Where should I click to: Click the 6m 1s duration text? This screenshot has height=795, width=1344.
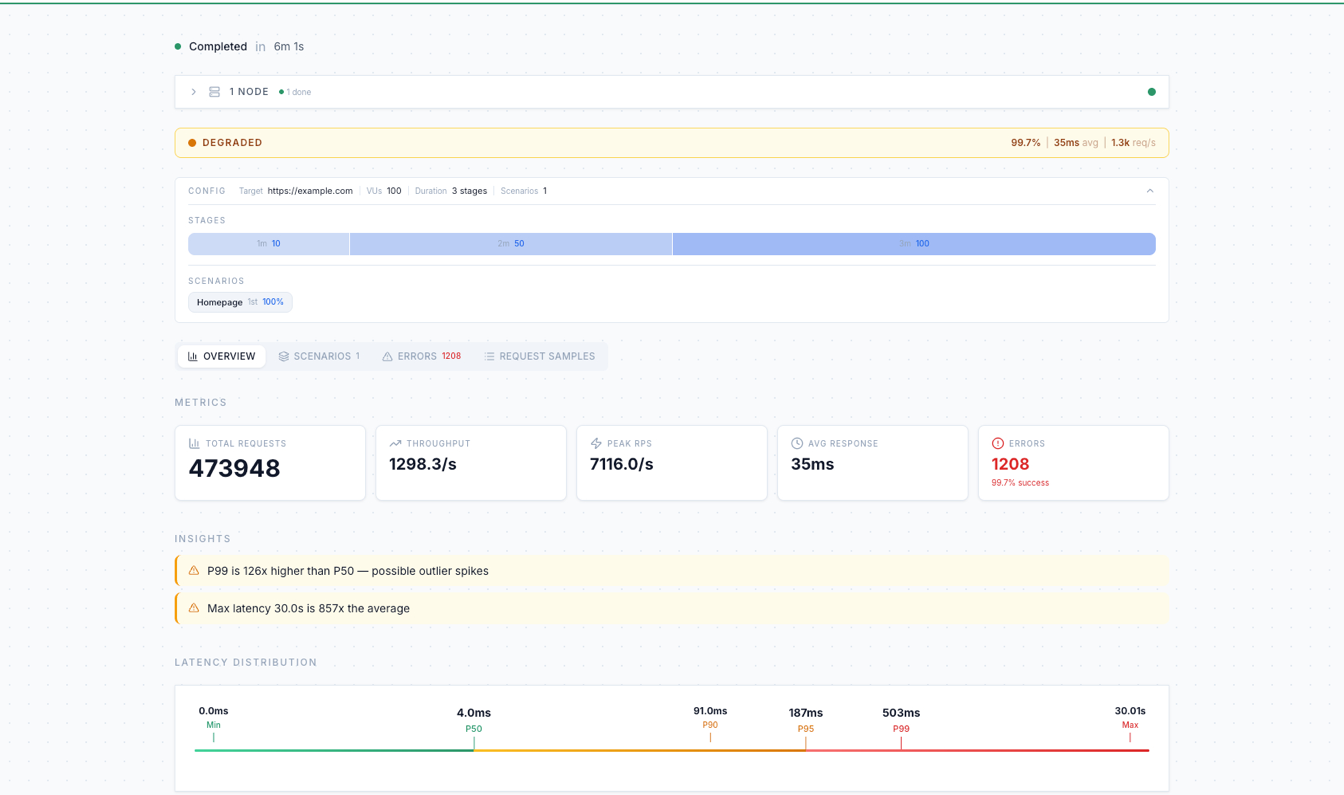pos(289,47)
